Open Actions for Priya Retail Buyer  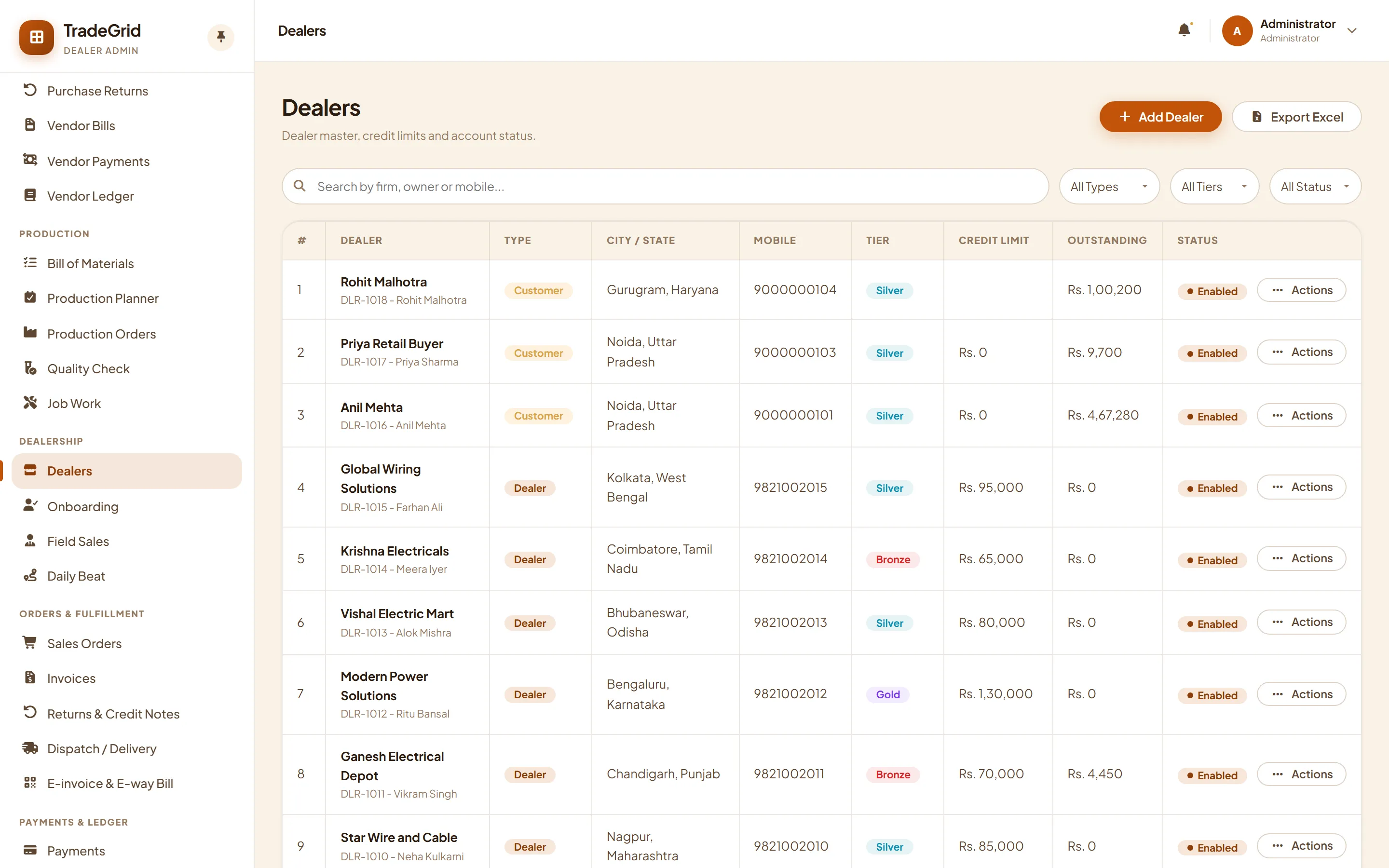[x=1301, y=352]
